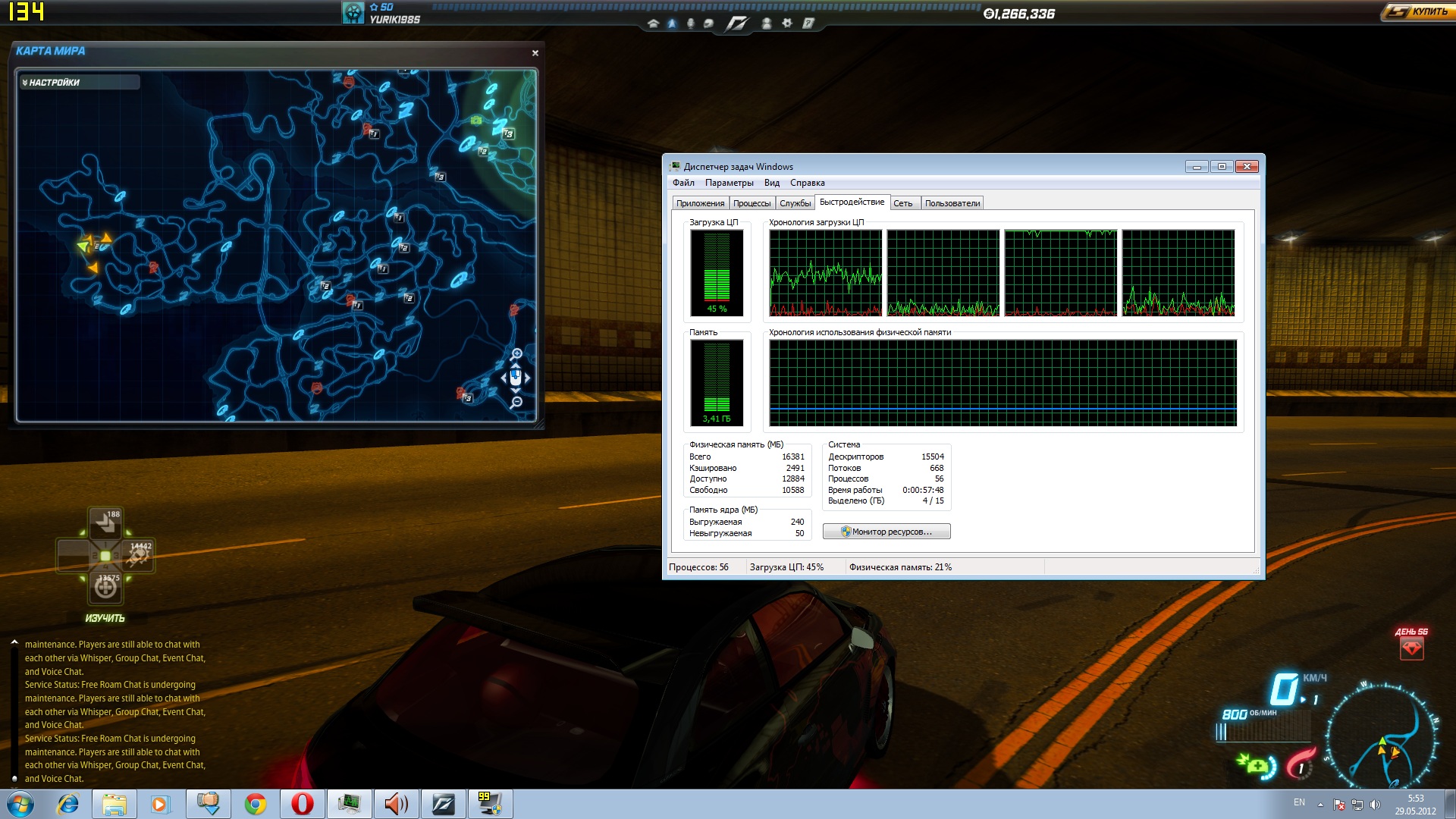
Task: Click the microphone voice chat icon
Action: tap(690, 24)
